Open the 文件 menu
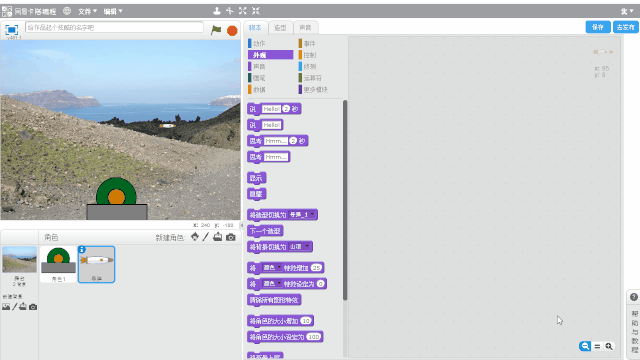 (x=87, y=11)
